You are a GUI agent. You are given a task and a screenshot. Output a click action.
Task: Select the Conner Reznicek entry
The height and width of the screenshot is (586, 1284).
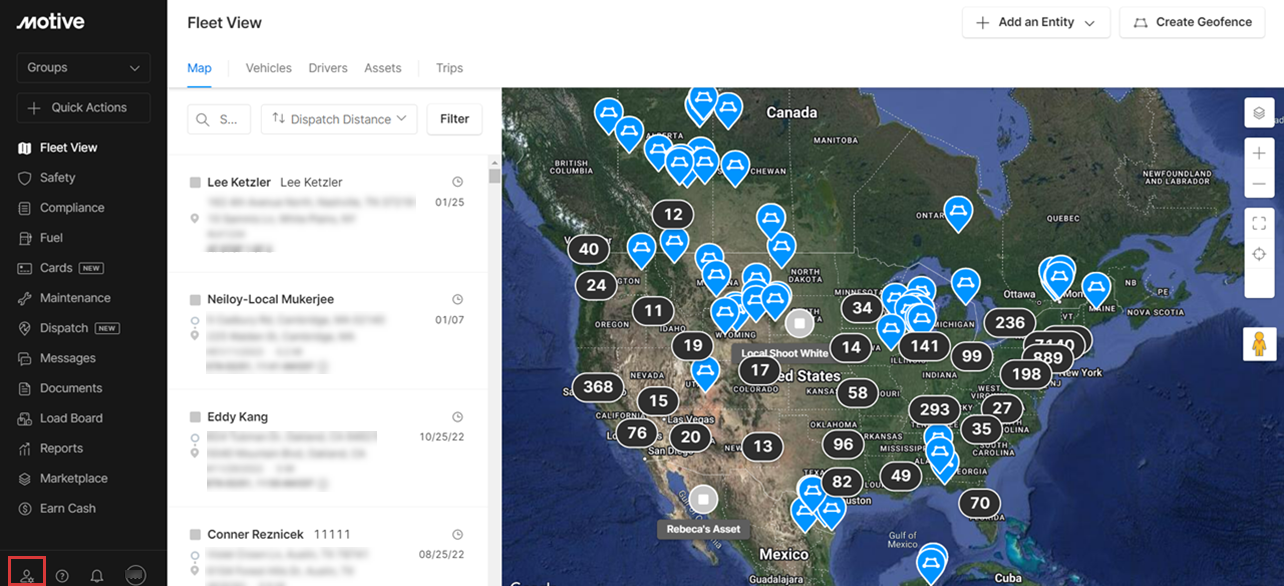pos(328,547)
